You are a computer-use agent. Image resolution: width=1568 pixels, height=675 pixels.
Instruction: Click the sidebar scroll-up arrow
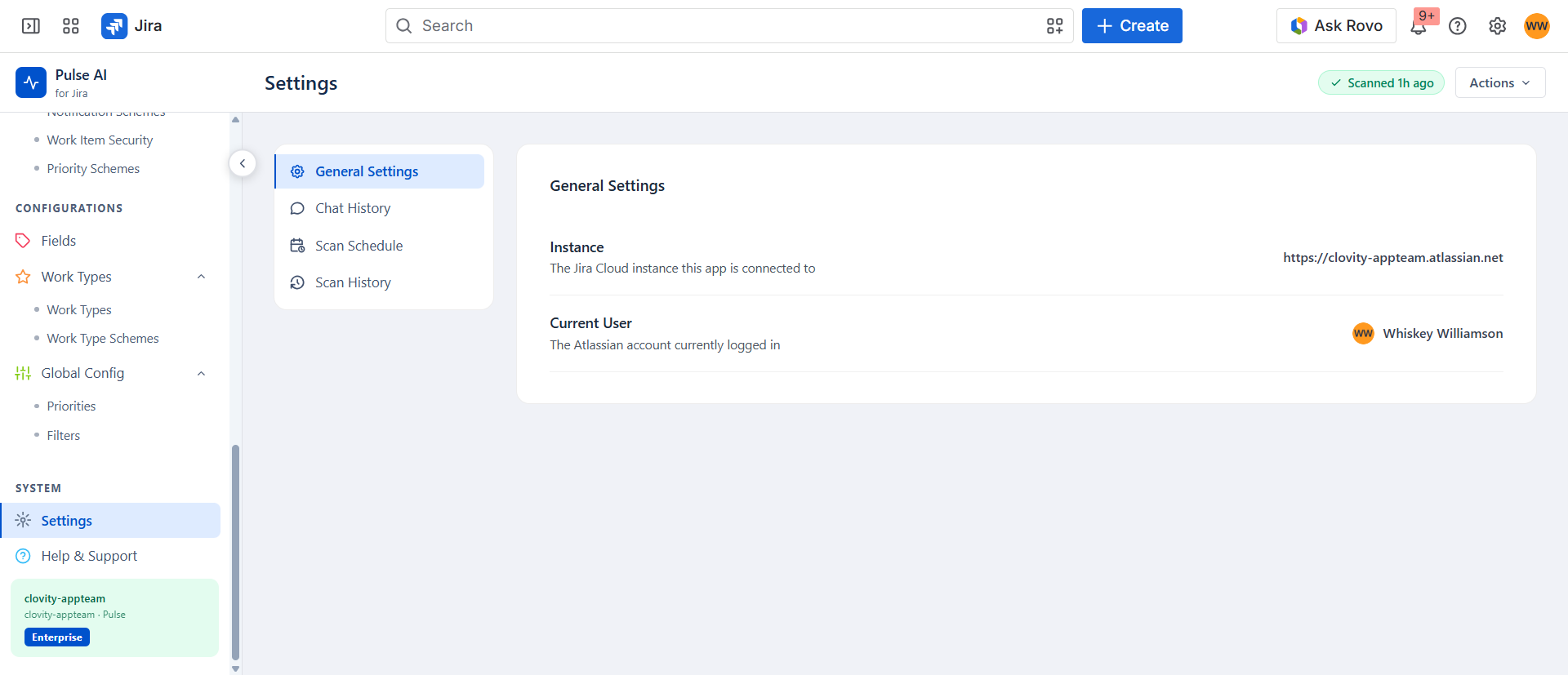click(236, 119)
